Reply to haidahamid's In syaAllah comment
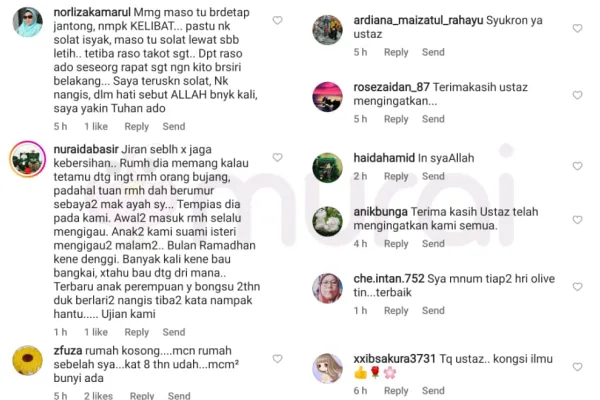 pyautogui.click(x=396, y=176)
